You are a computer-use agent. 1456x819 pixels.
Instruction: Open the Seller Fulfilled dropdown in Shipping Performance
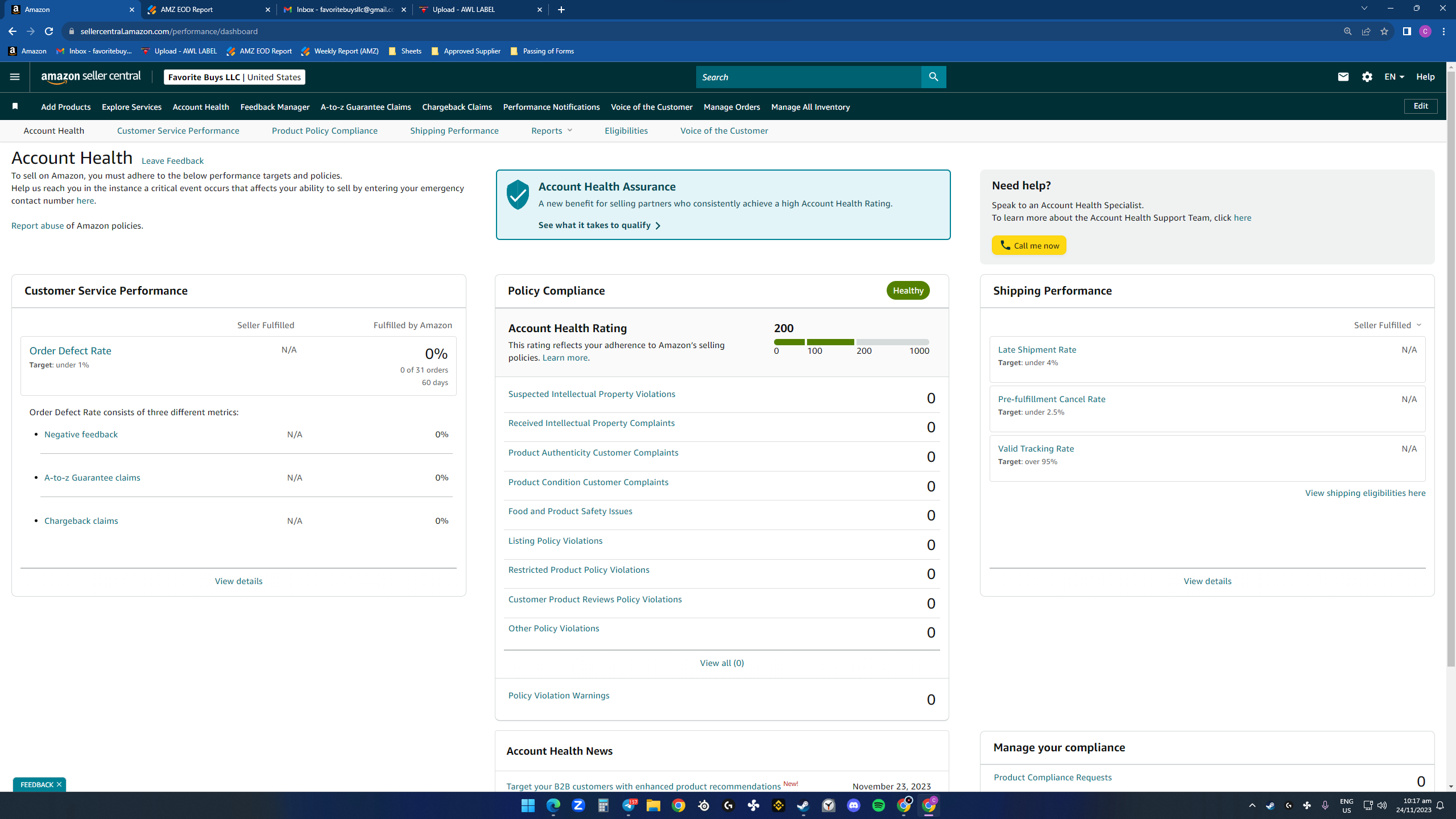pyautogui.click(x=1388, y=325)
